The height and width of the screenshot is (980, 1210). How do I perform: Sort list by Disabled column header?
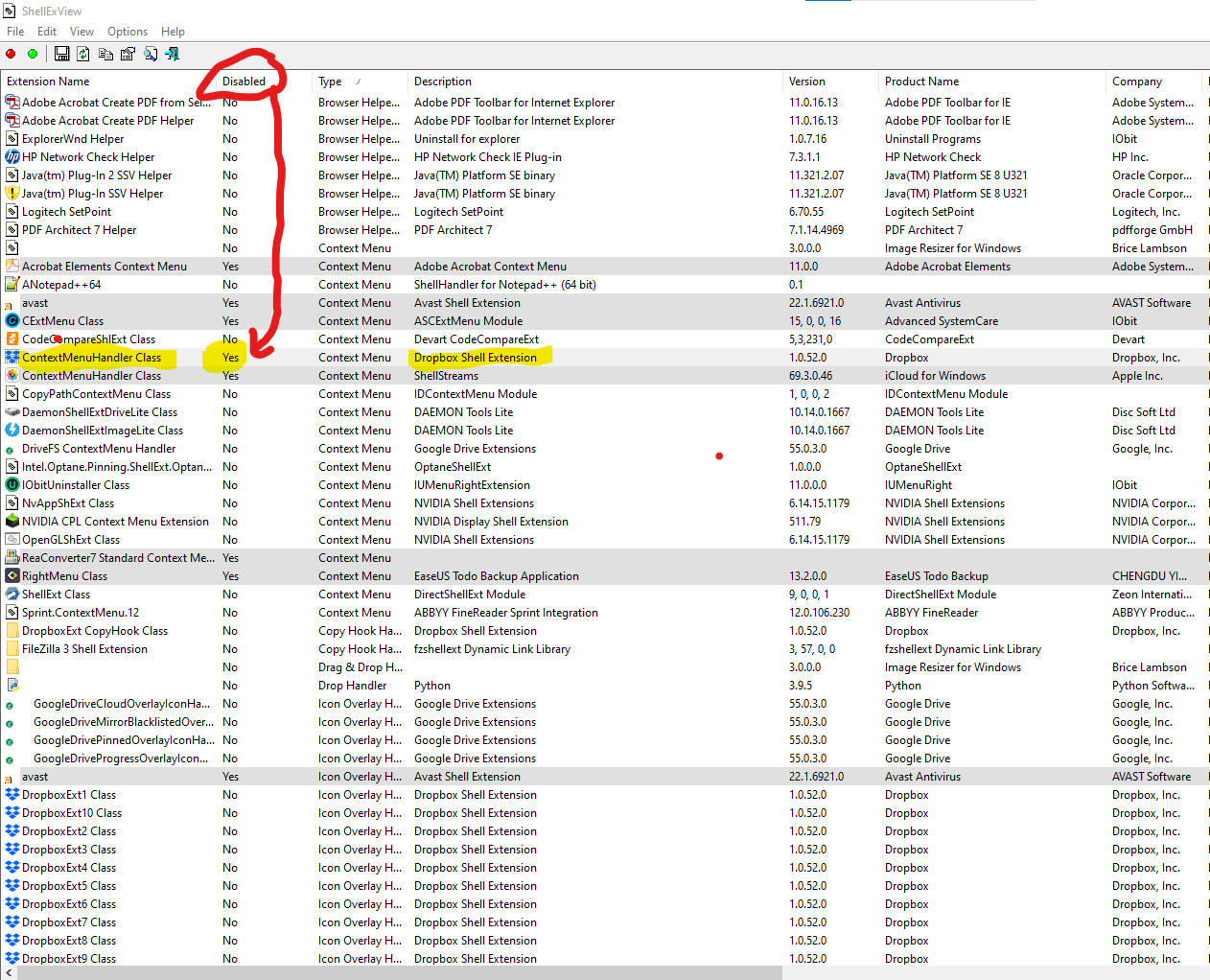coord(244,82)
